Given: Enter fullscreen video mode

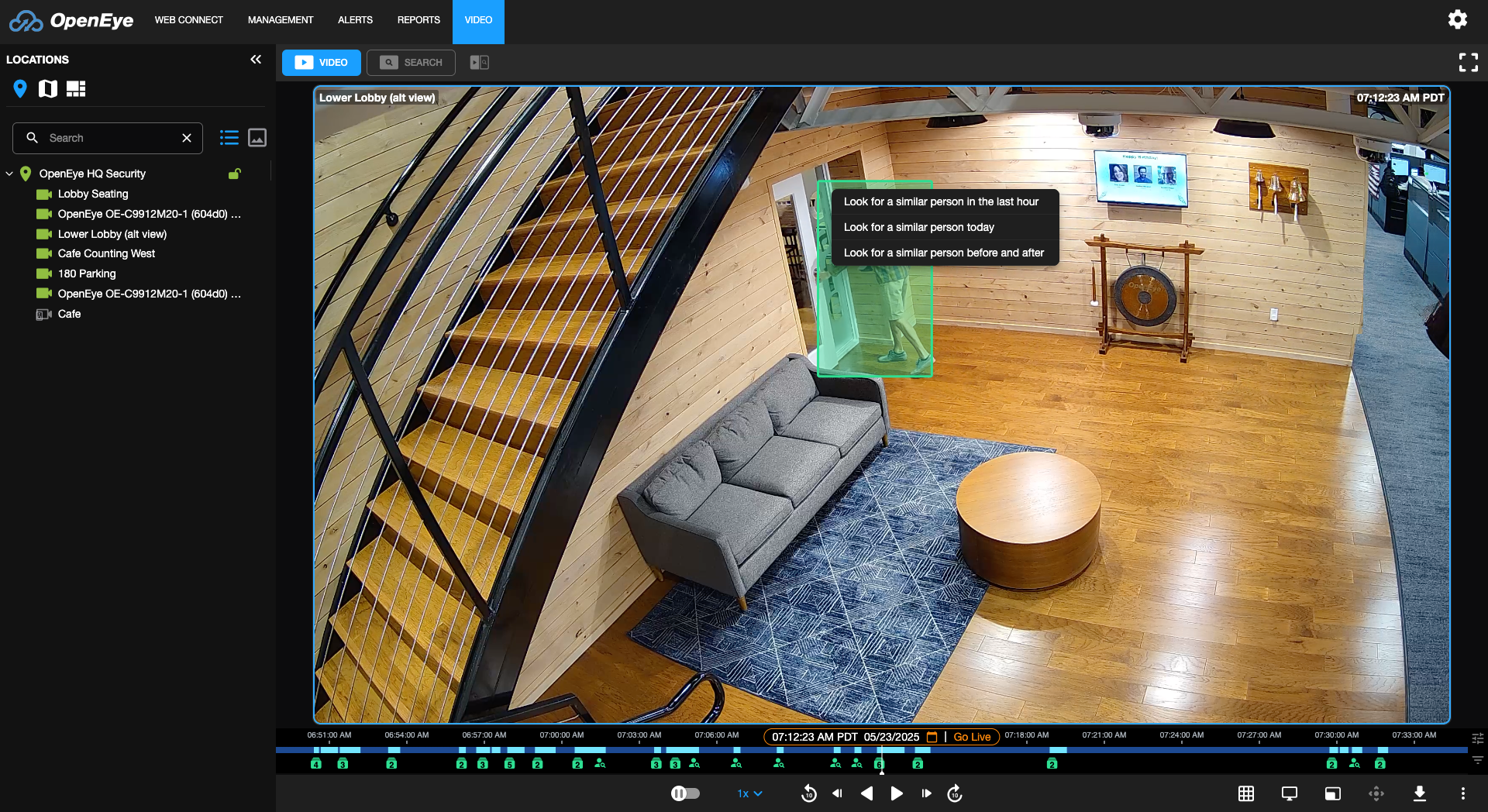Looking at the screenshot, I should pyautogui.click(x=1468, y=62).
